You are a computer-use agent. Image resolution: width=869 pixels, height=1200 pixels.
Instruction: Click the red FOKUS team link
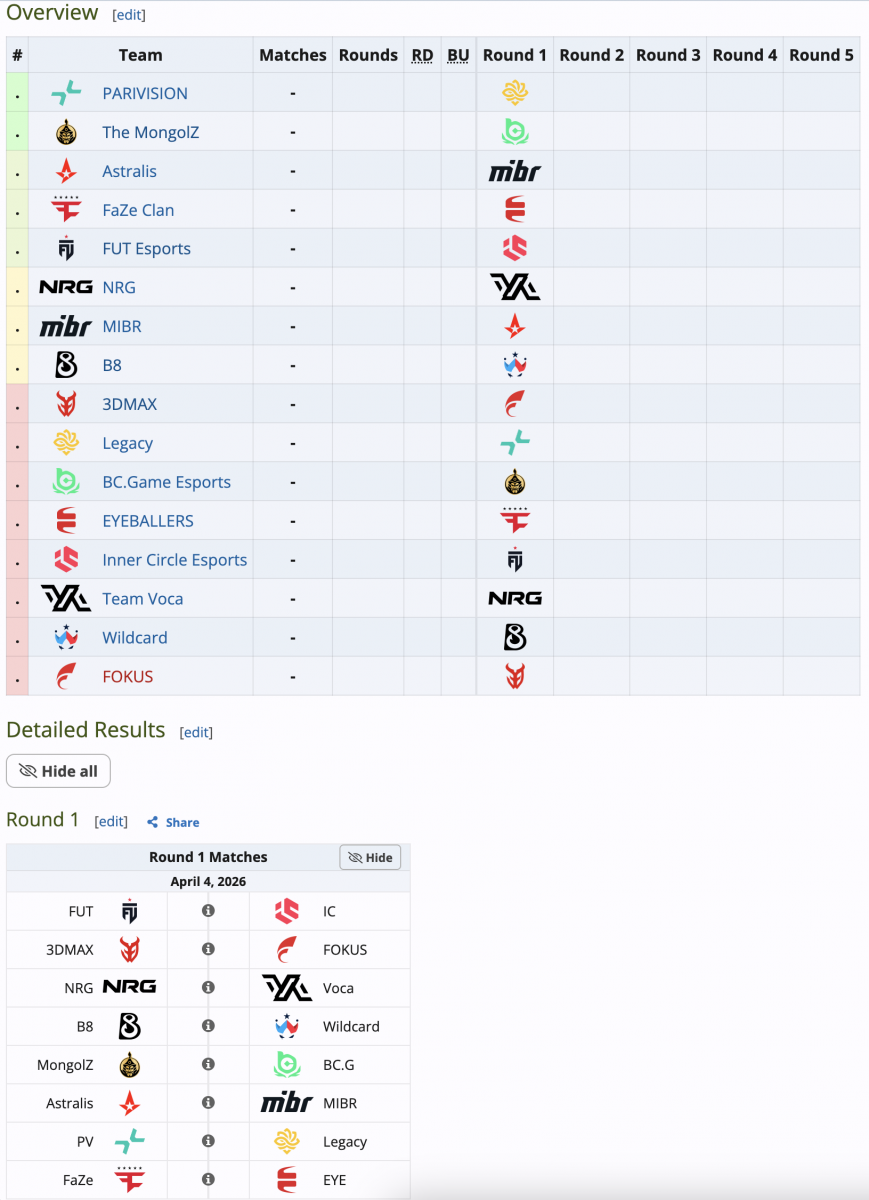tap(127, 677)
